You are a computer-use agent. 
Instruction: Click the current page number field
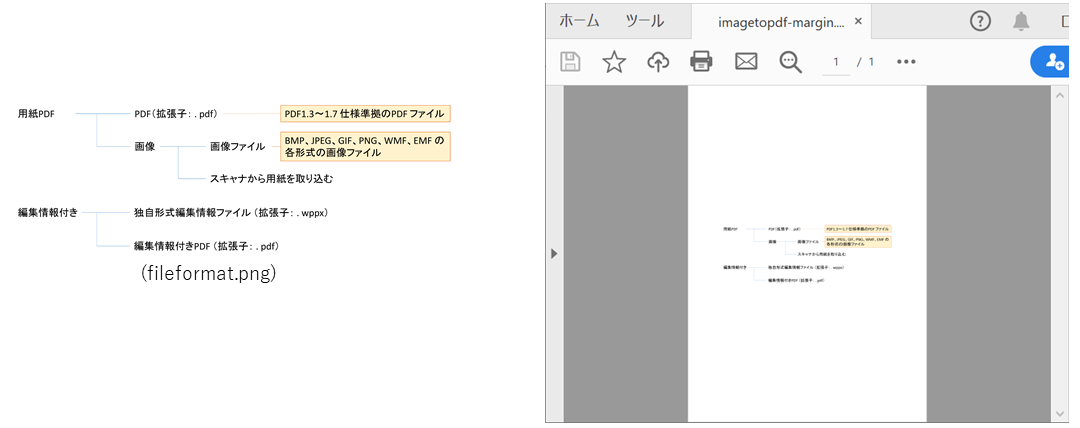coord(836,62)
